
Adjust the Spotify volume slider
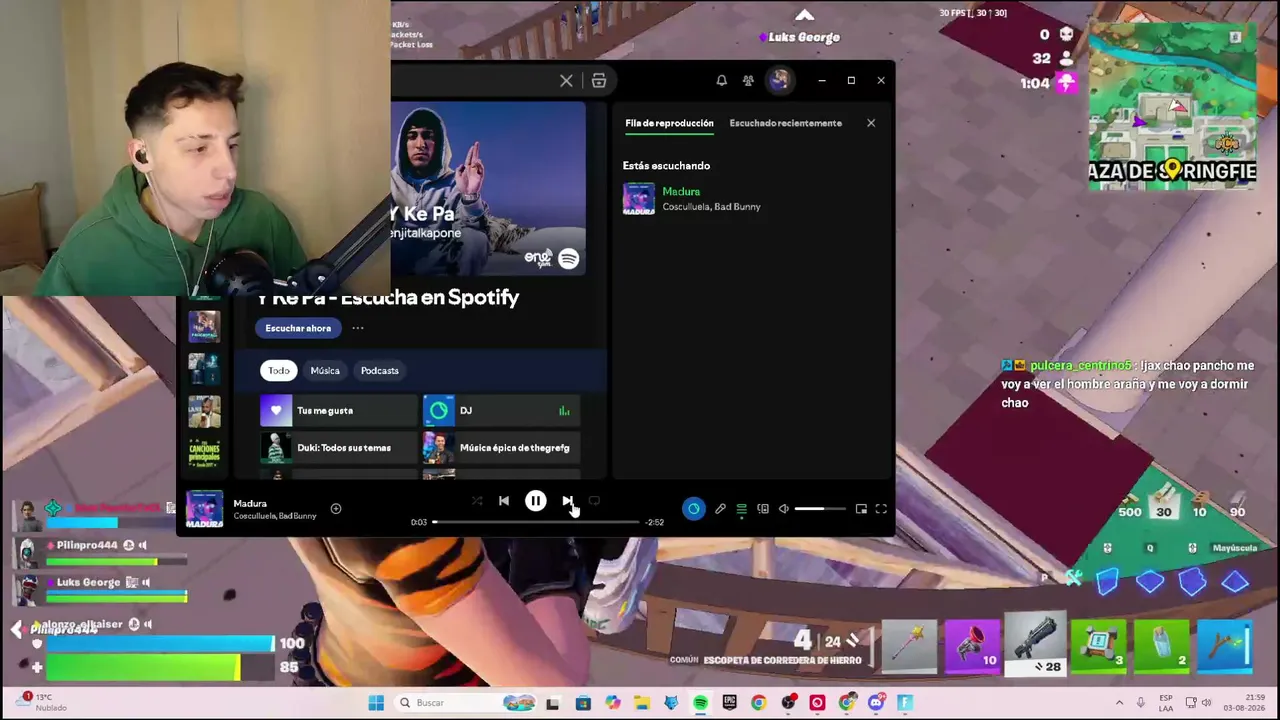coord(820,509)
